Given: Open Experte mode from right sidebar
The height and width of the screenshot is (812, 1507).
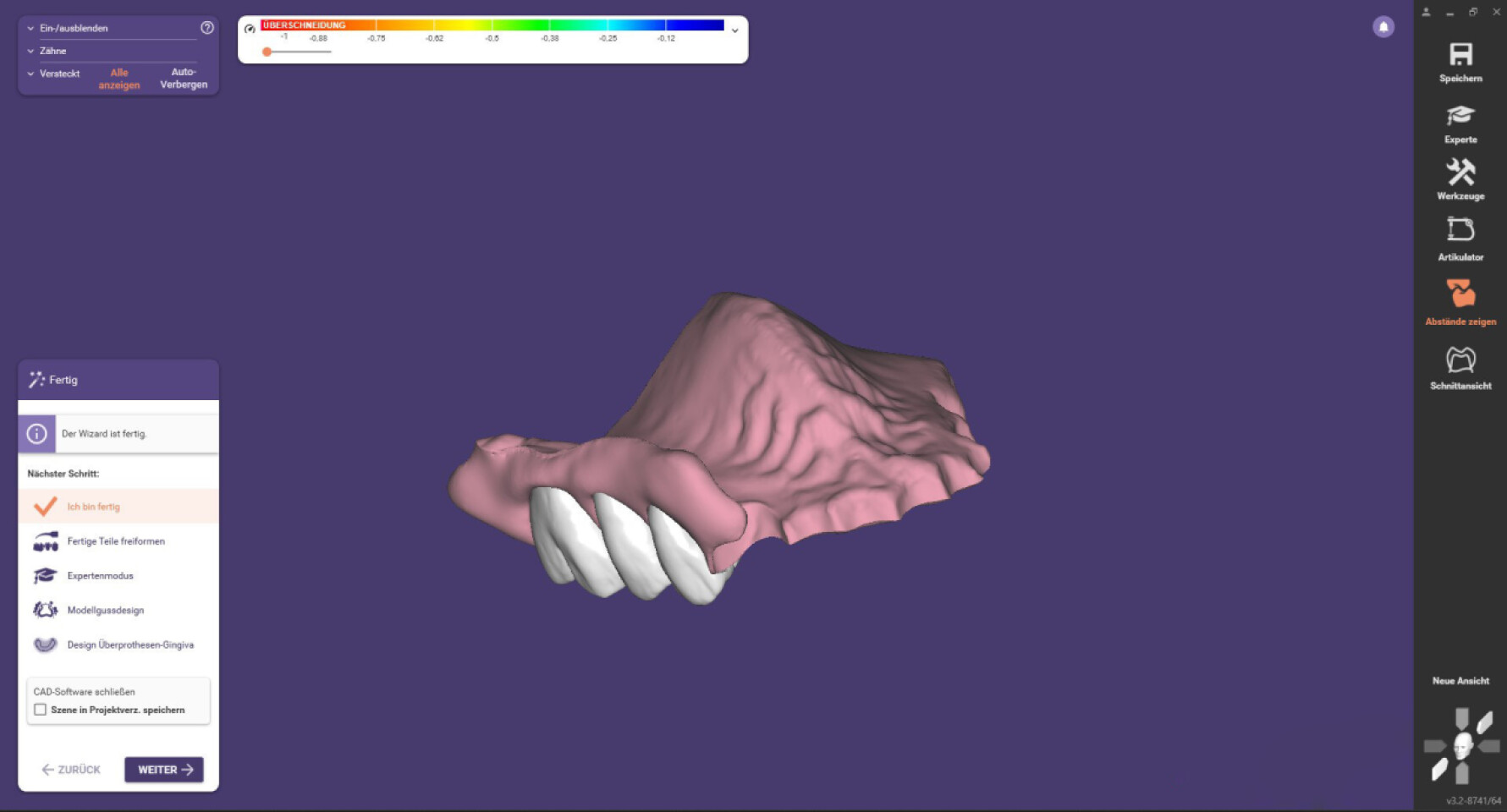Looking at the screenshot, I should [x=1460, y=116].
